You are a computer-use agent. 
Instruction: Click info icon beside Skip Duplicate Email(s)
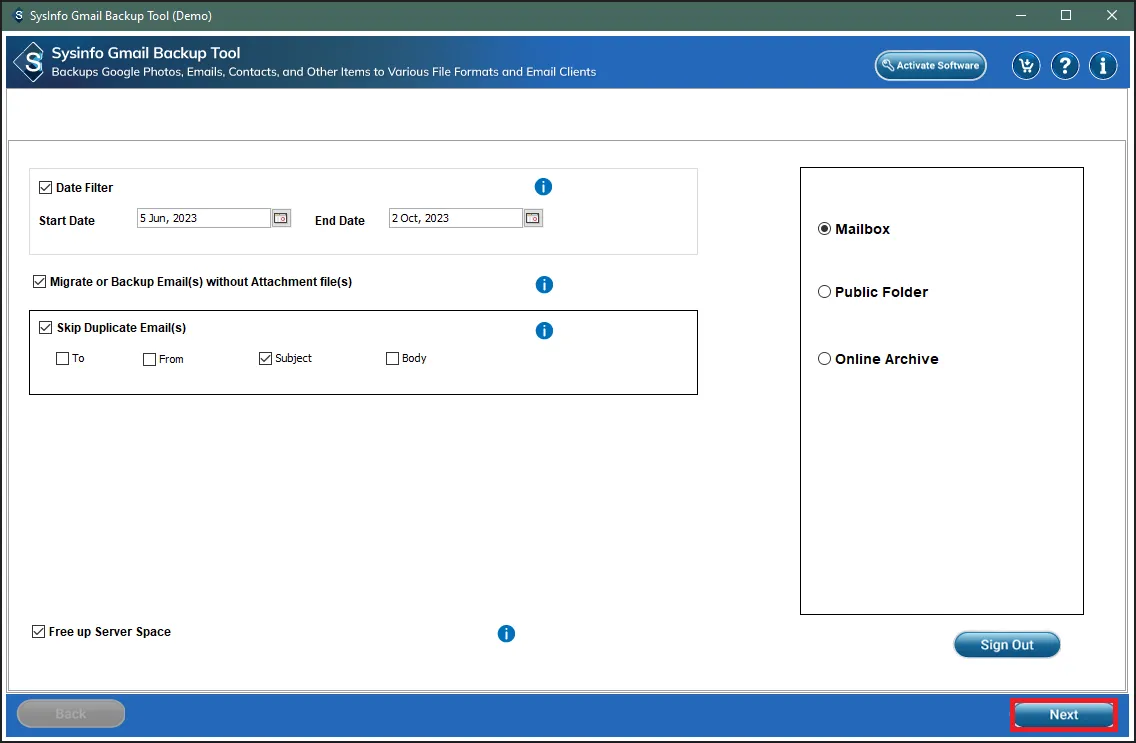544,331
